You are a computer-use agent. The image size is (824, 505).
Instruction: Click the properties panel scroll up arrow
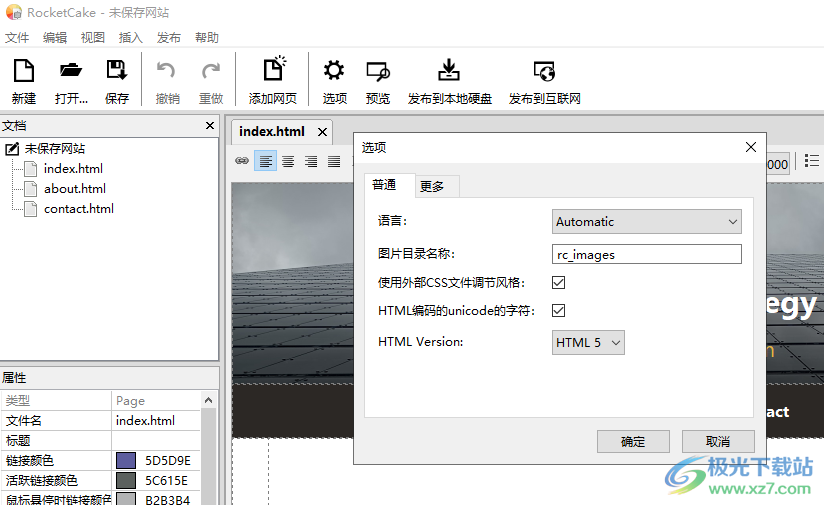coord(209,400)
